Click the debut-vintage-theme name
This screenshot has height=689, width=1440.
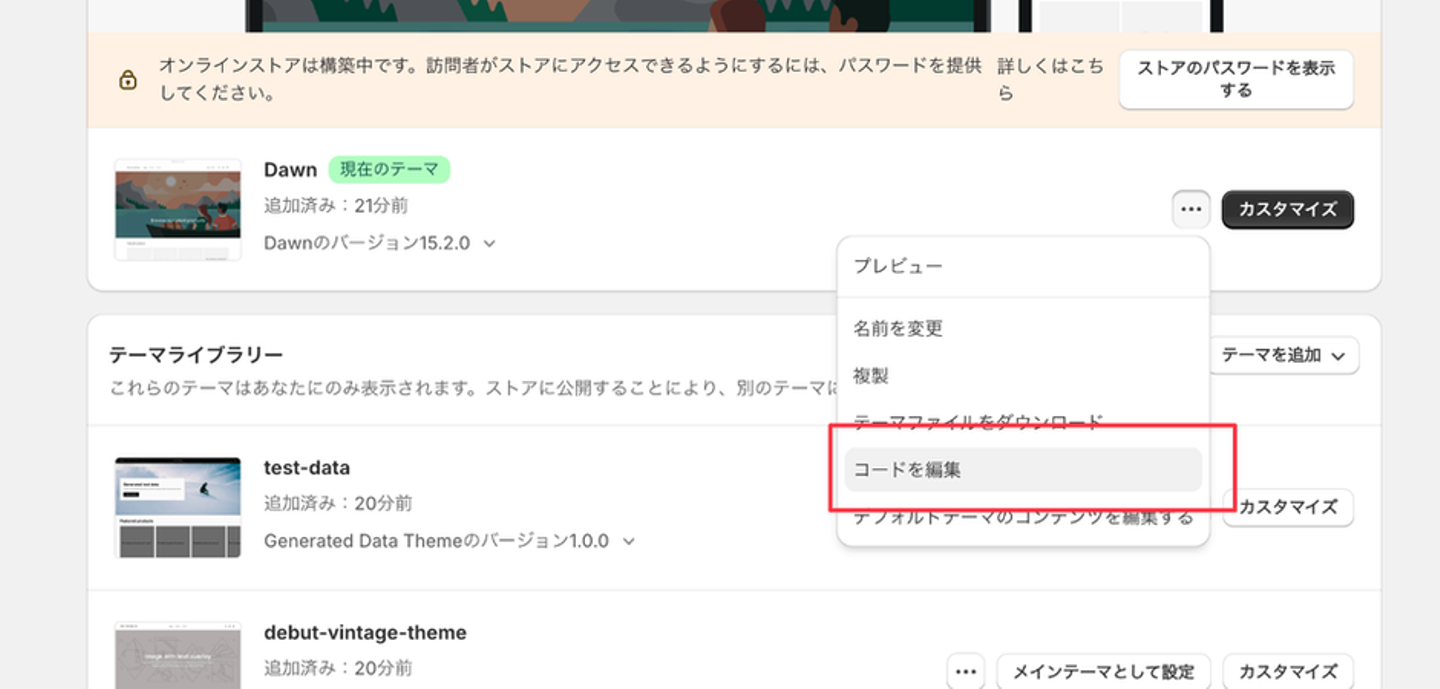tap(365, 633)
